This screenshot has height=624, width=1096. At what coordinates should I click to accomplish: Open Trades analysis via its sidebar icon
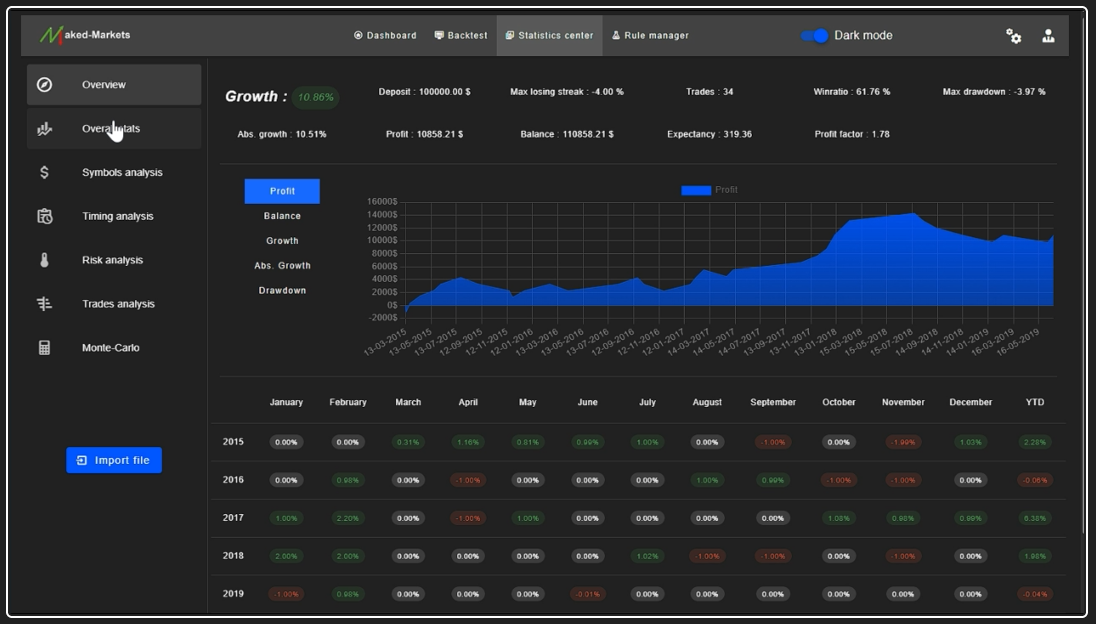pyautogui.click(x=44, y=304)
